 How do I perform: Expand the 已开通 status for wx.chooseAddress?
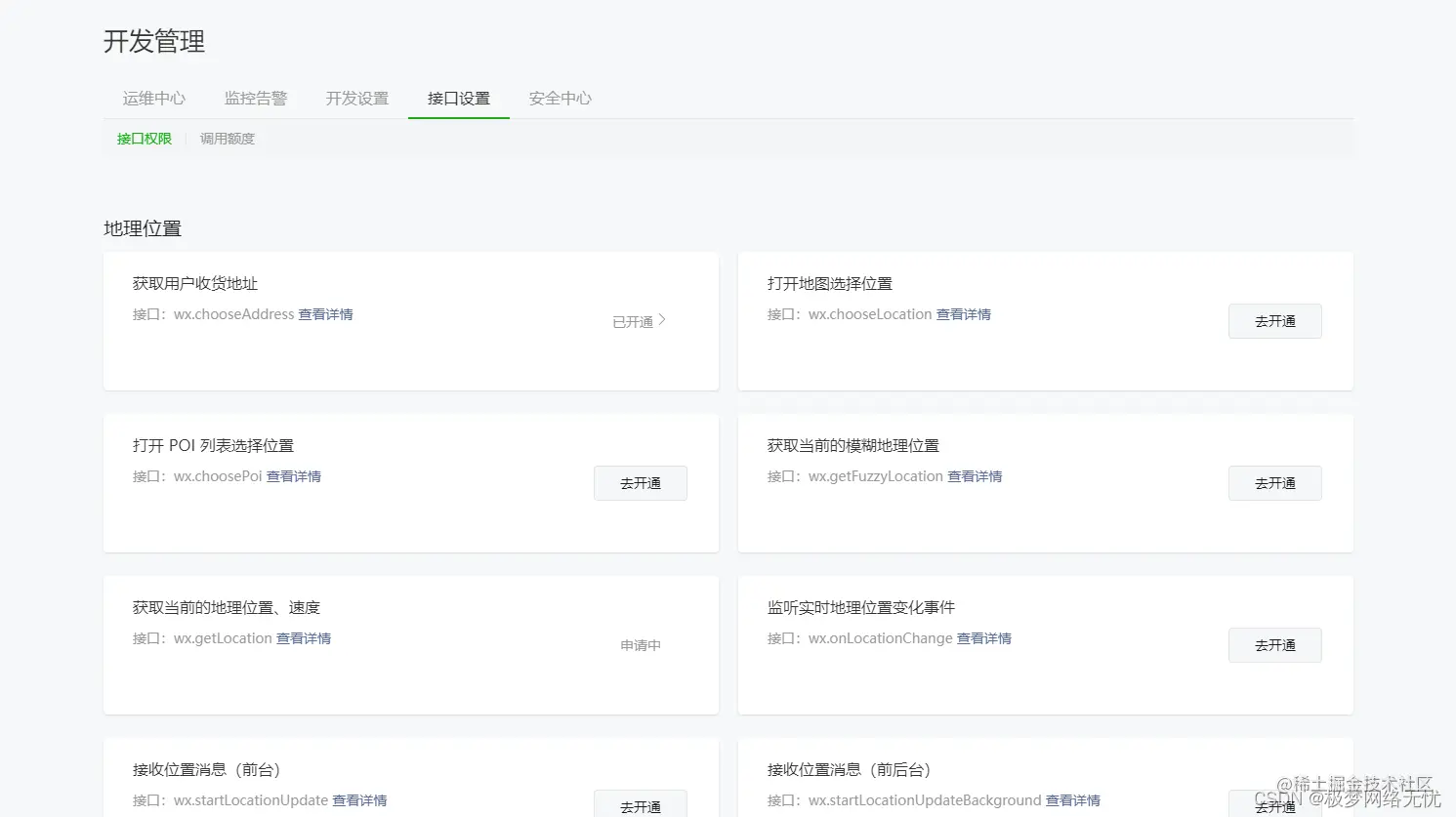(x=640, y=320)
